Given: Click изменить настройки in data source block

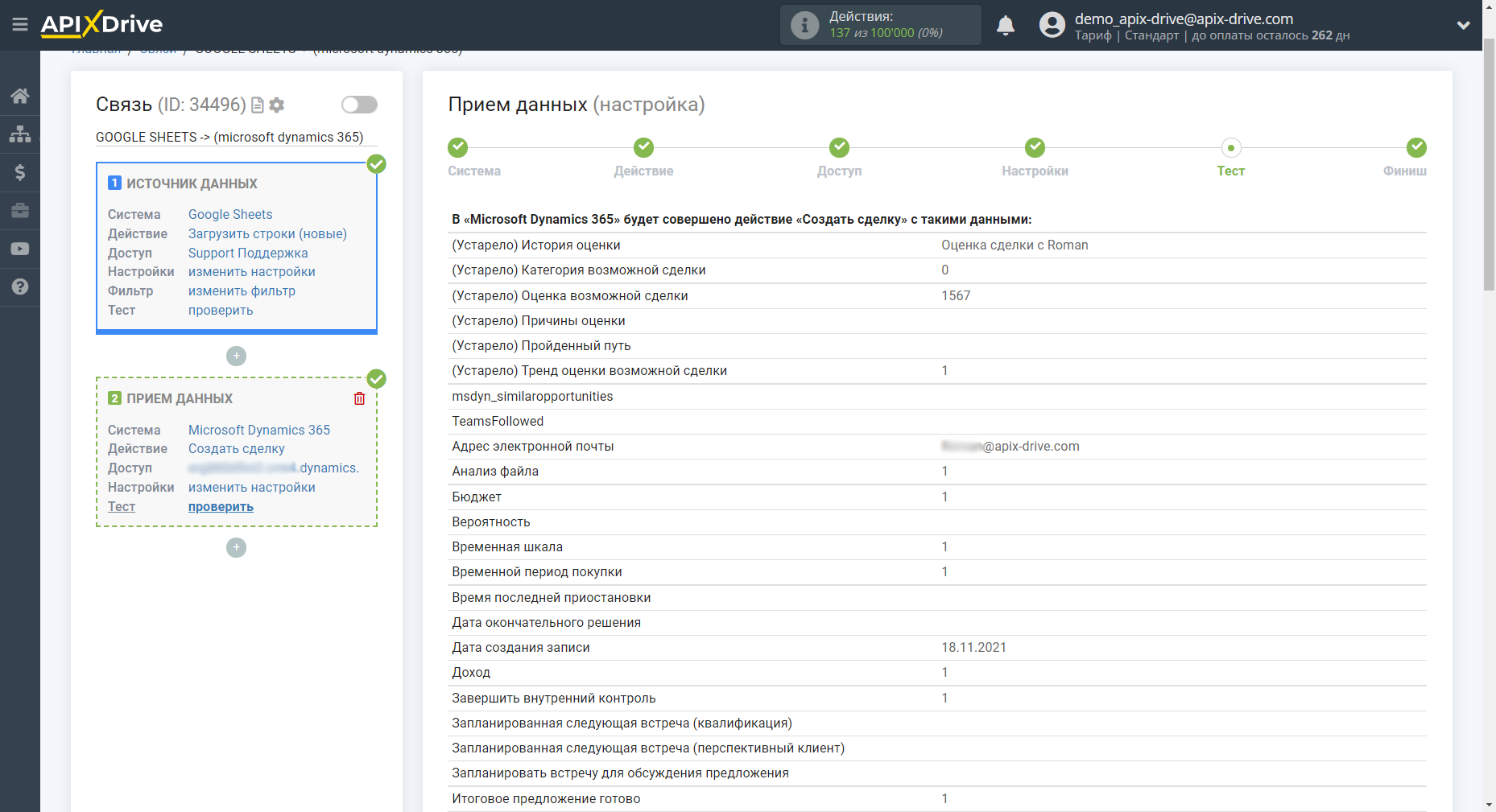Looking at the screenshot, I should 252,272.
